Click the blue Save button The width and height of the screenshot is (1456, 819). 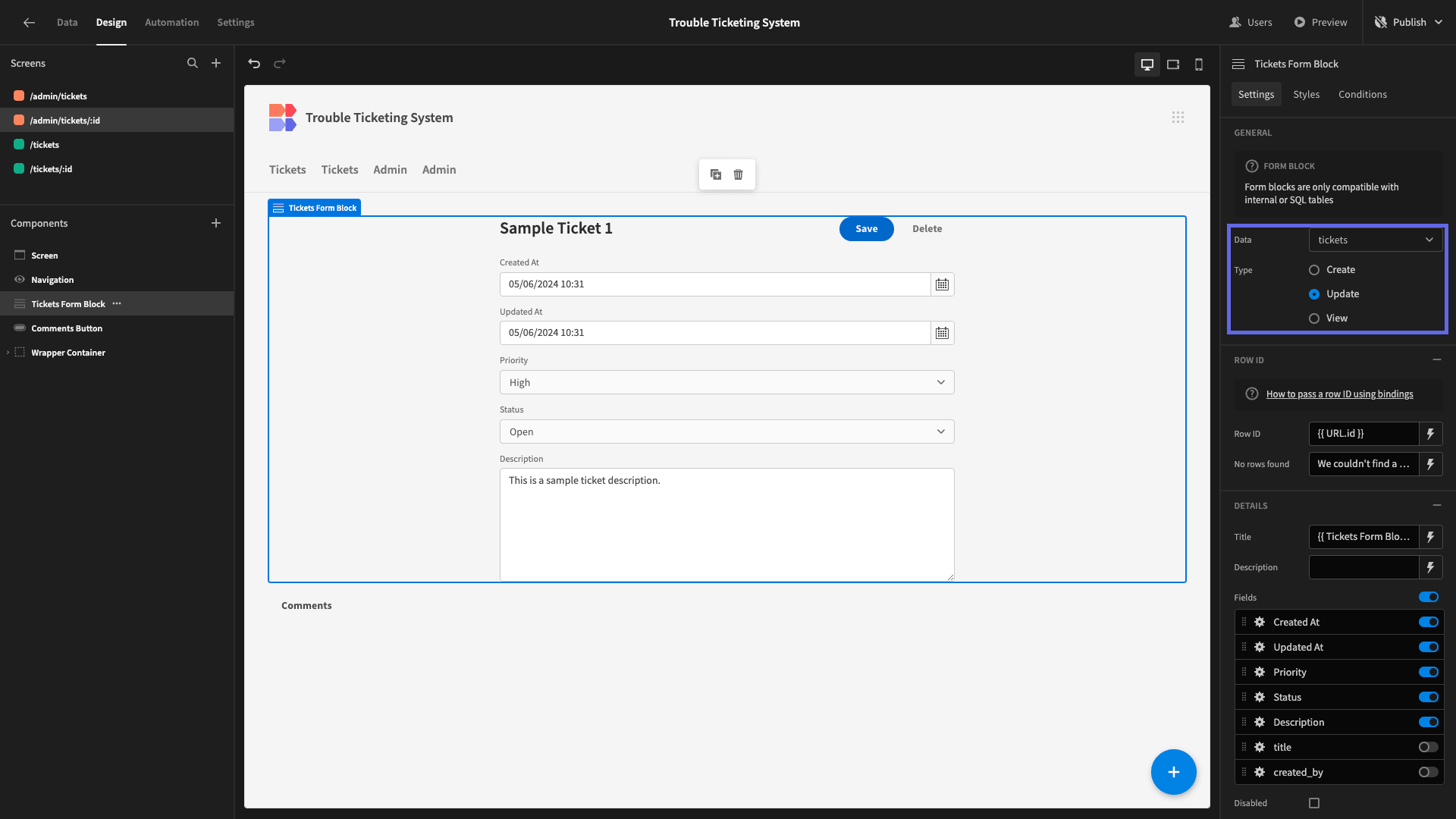point(866,229)
